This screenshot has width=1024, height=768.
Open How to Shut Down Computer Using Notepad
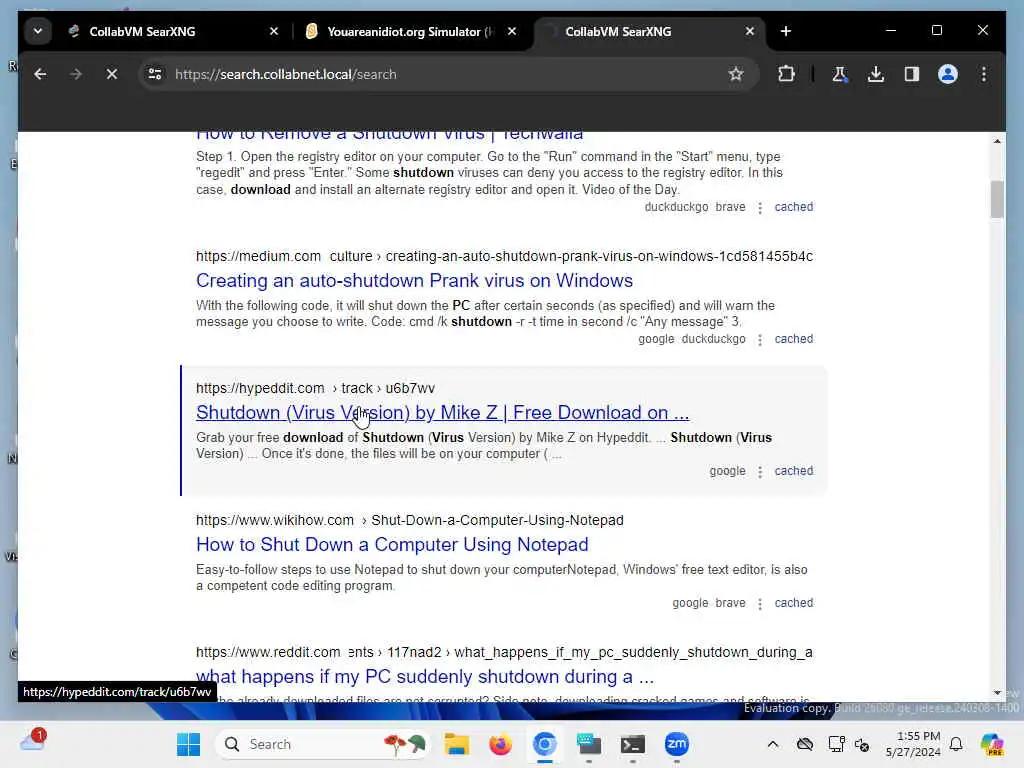click(x=392, y=545)
